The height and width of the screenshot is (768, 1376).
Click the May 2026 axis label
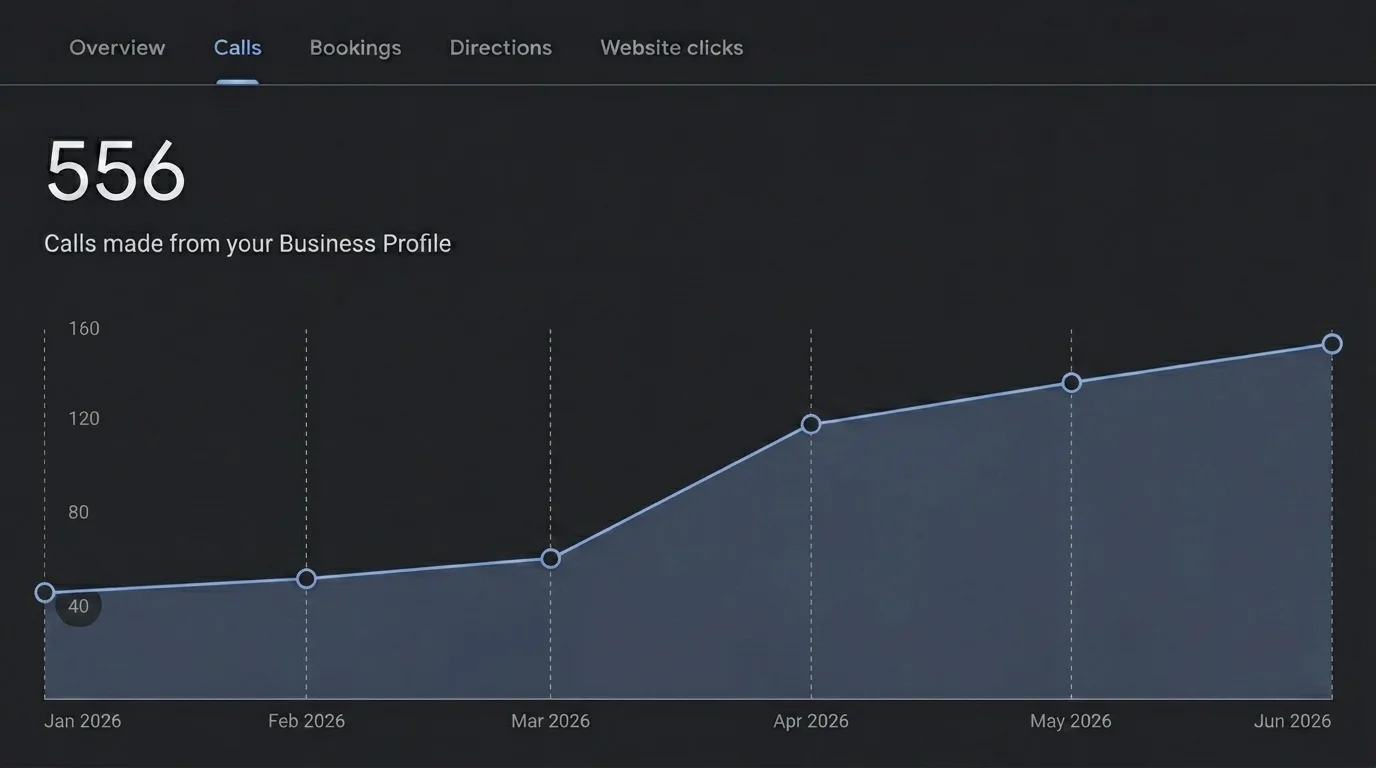point(1071,721)
